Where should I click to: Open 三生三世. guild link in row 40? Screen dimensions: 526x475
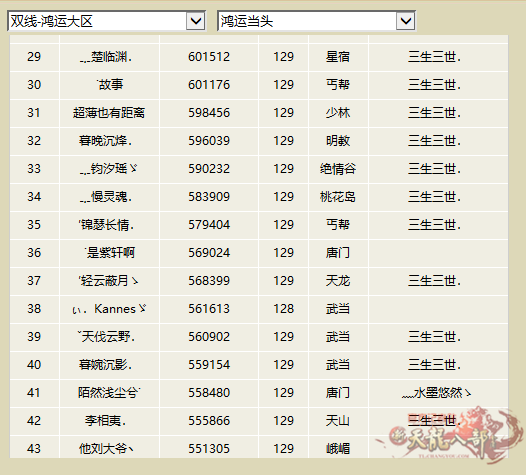[x=434, y=365]
